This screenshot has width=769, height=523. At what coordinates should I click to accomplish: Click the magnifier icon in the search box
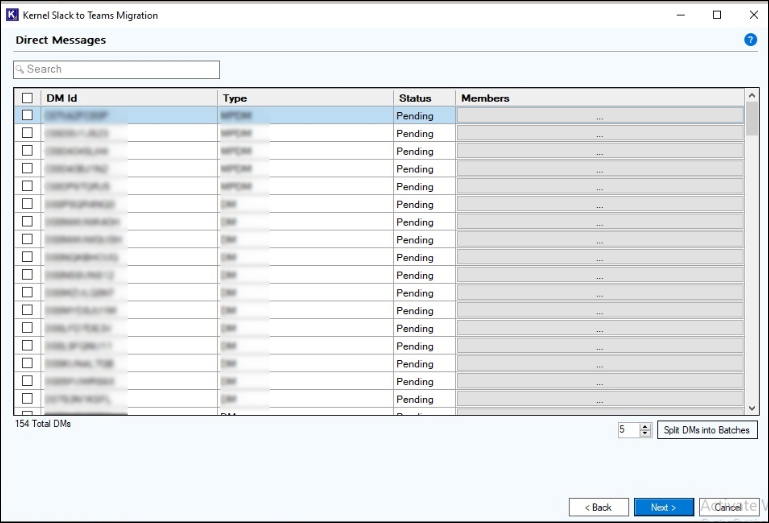click(20, 69)
